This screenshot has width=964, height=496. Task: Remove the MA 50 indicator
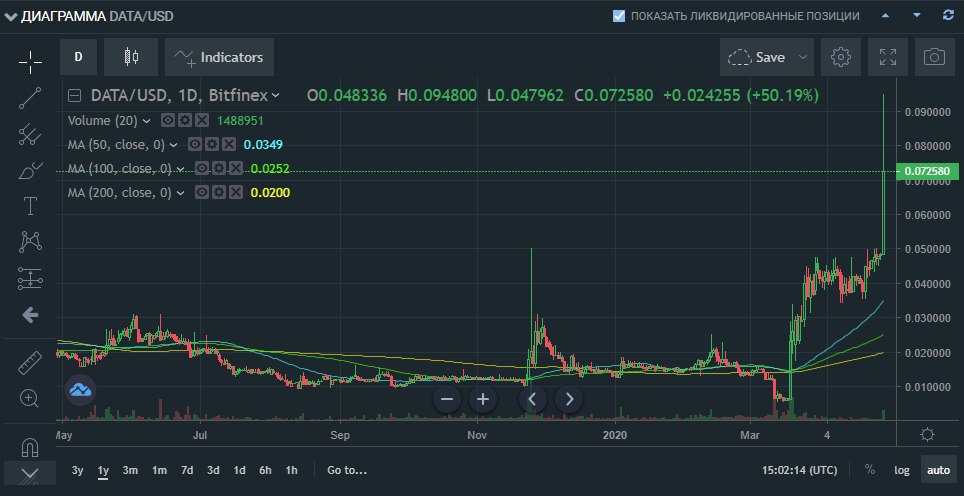pos(229,144)
